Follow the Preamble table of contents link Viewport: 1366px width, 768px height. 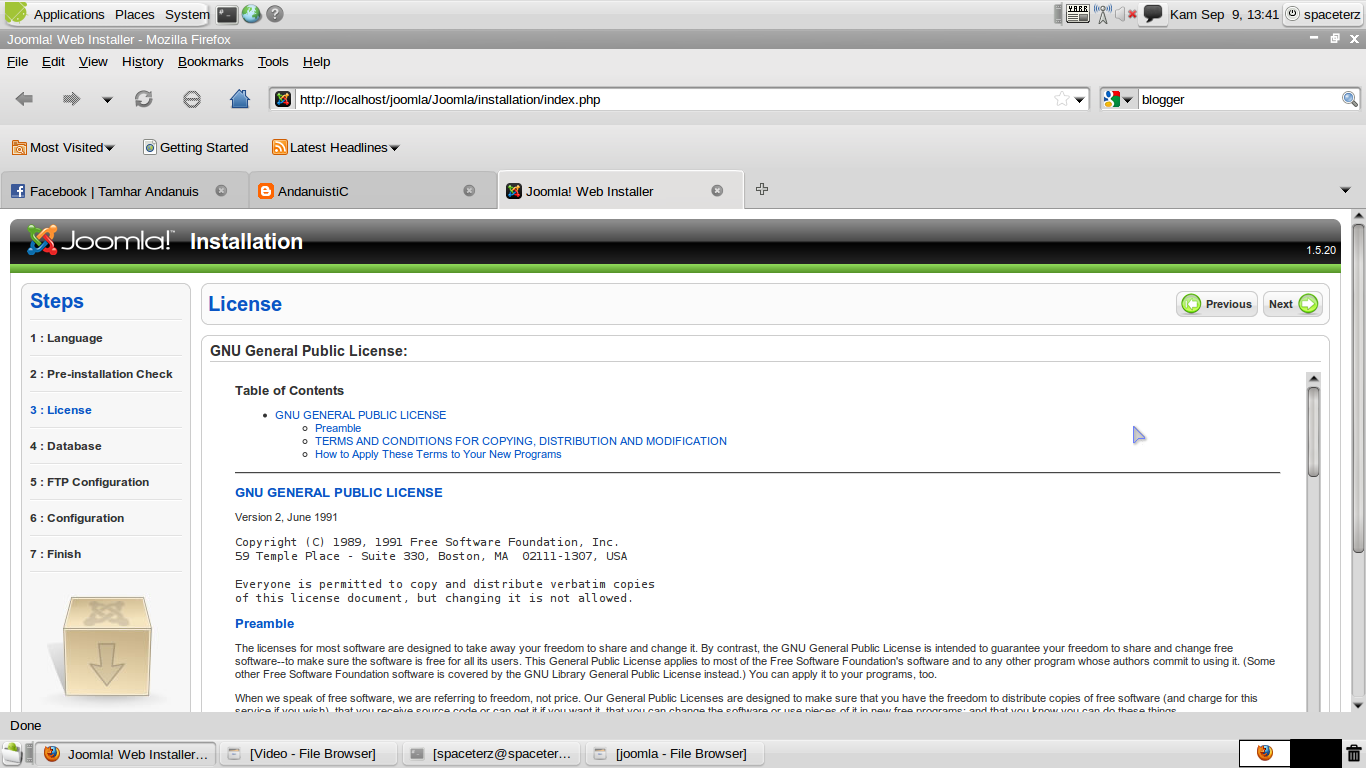pos(338,428)
